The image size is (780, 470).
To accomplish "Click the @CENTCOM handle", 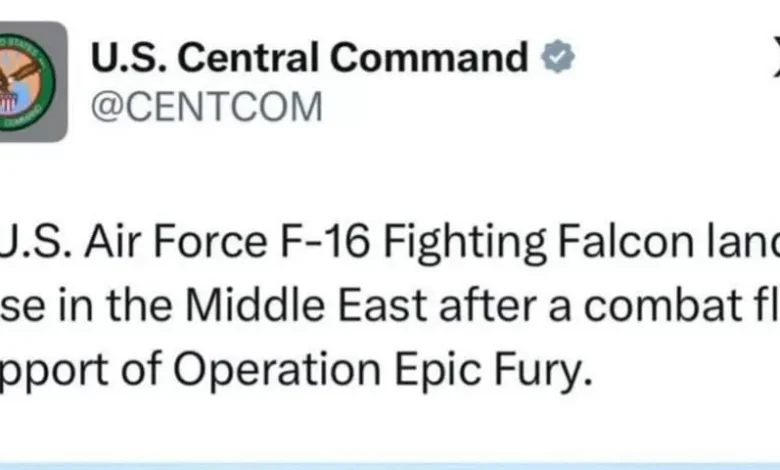I will tap(207, 106).
